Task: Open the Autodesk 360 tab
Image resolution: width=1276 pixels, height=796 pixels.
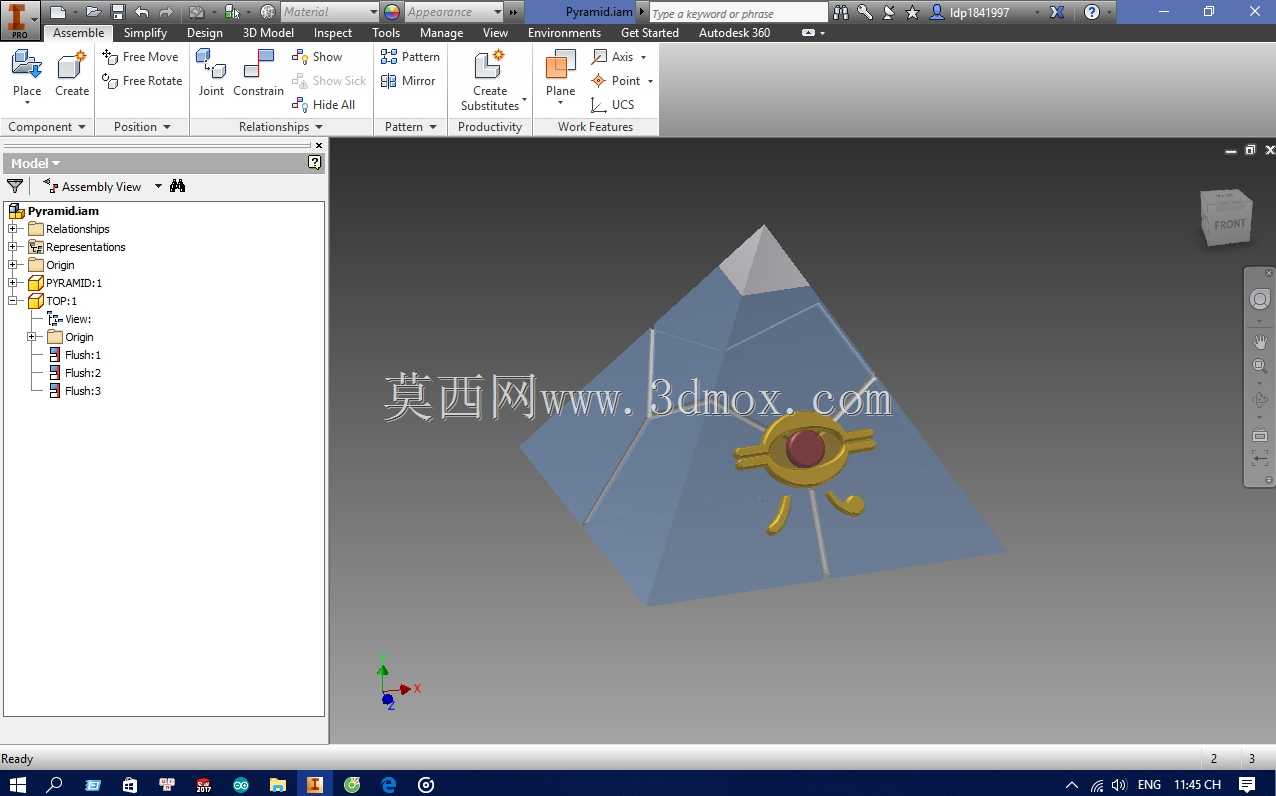Action: pyautogui.click(x=734, y=33)
